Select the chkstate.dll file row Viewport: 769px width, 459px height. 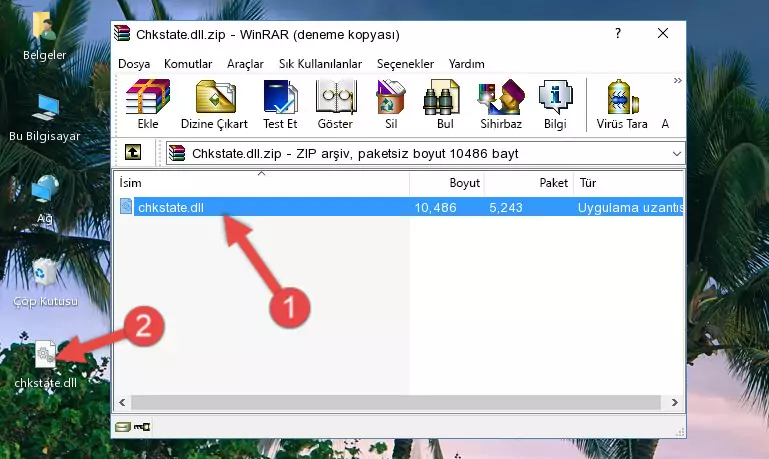[399, 207]
